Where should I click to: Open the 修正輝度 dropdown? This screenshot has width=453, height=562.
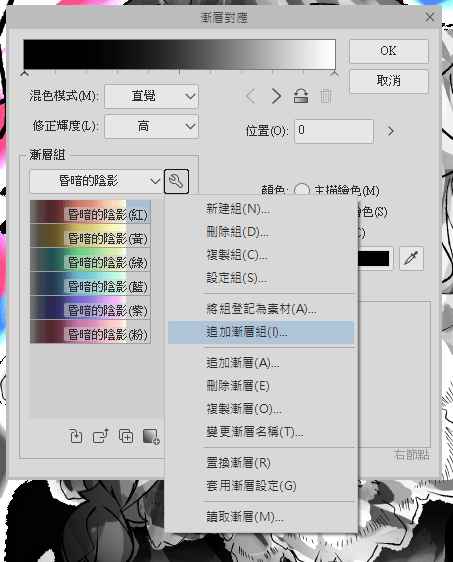[151, 126]
